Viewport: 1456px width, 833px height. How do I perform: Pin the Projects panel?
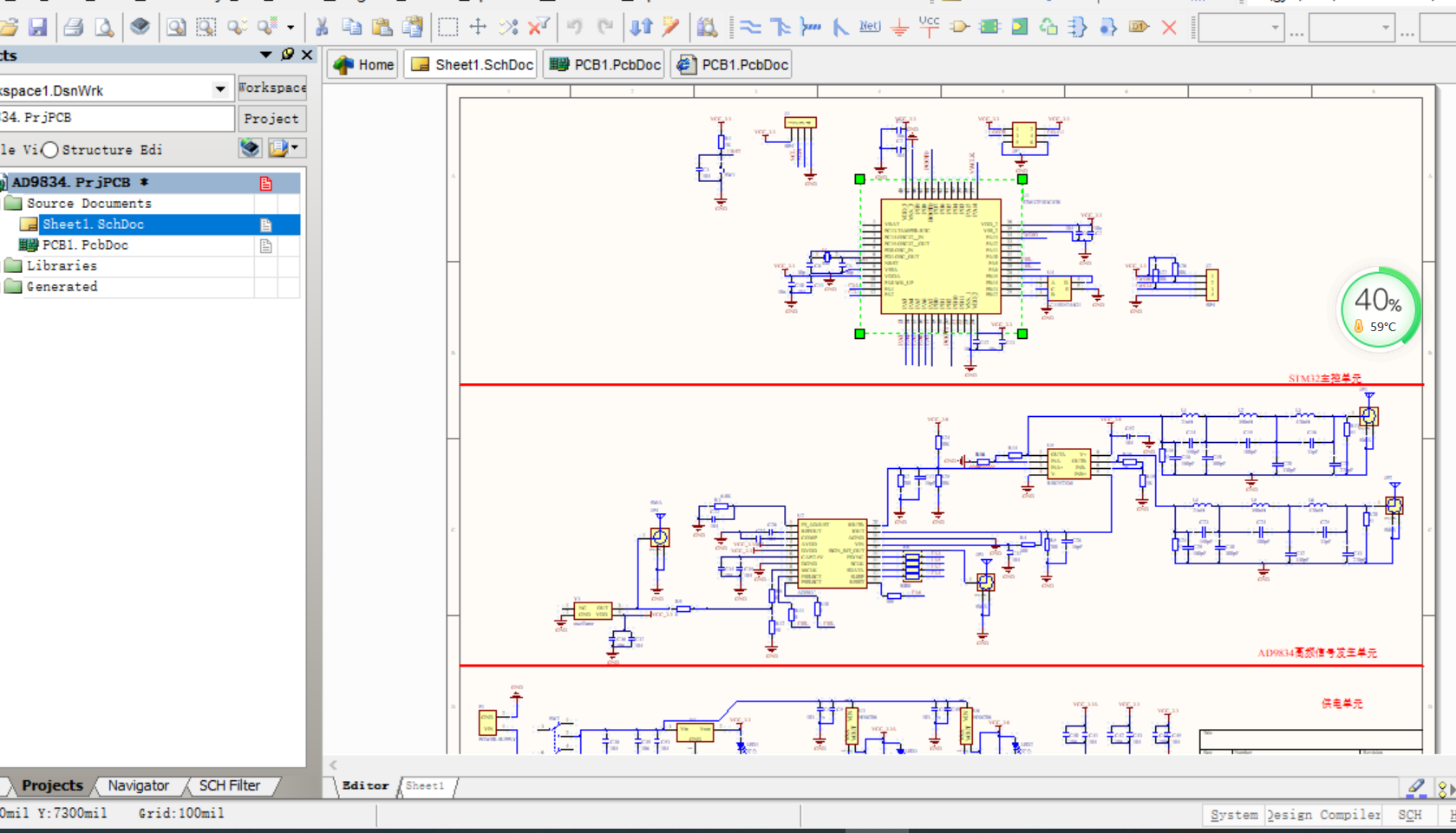coord(288,55)
